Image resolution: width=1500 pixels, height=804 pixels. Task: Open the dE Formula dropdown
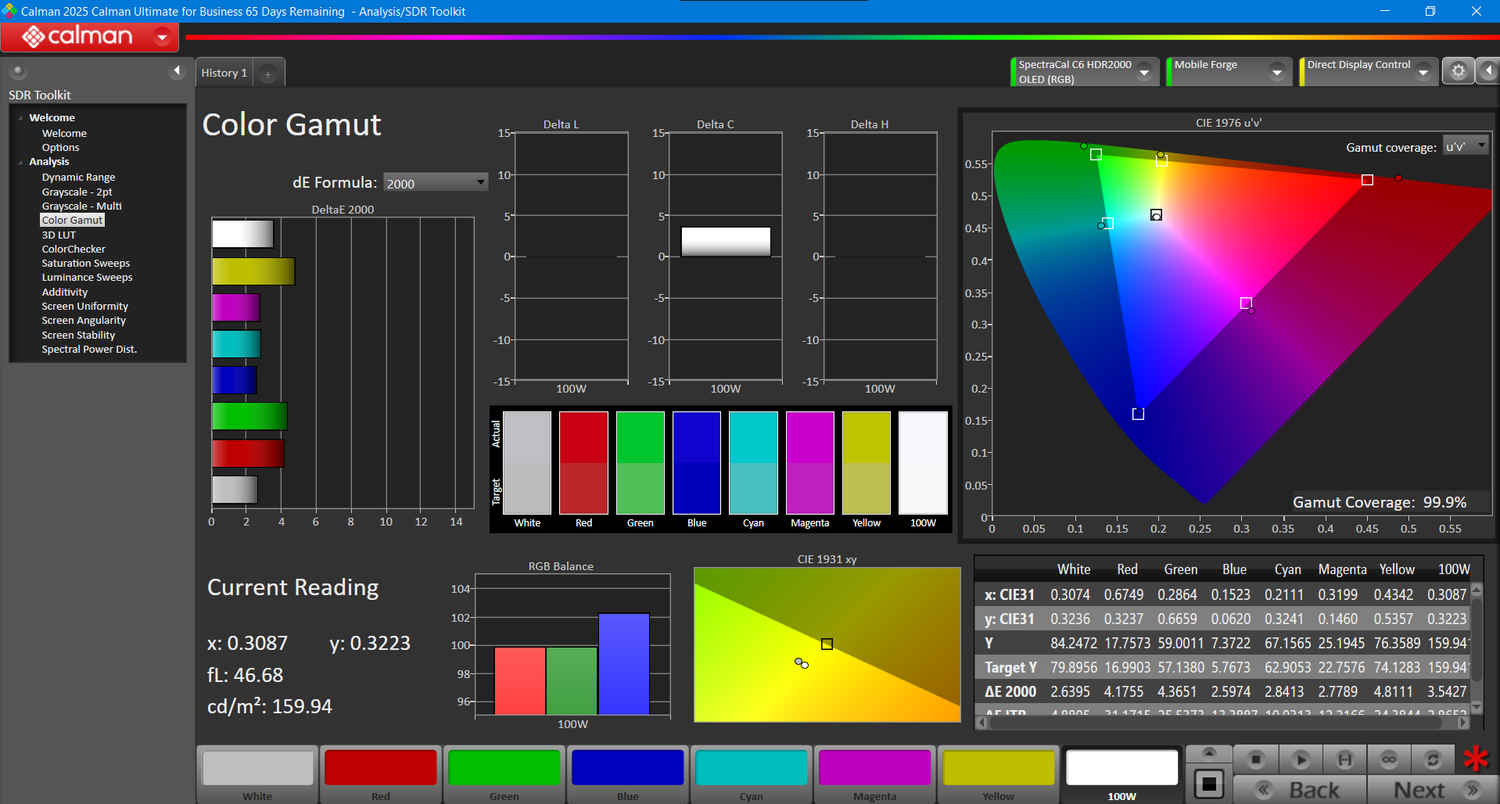[435, 182]
